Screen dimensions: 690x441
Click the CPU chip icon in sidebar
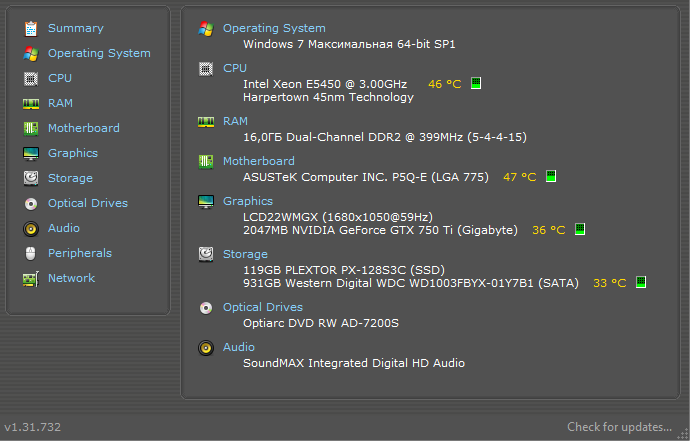pyautogui.click(x=31, y=78)
